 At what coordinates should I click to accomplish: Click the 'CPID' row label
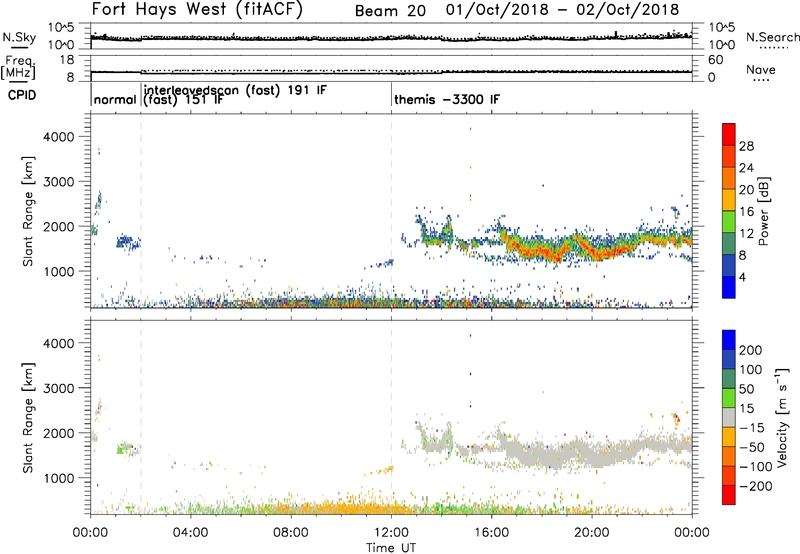point(22,95)
